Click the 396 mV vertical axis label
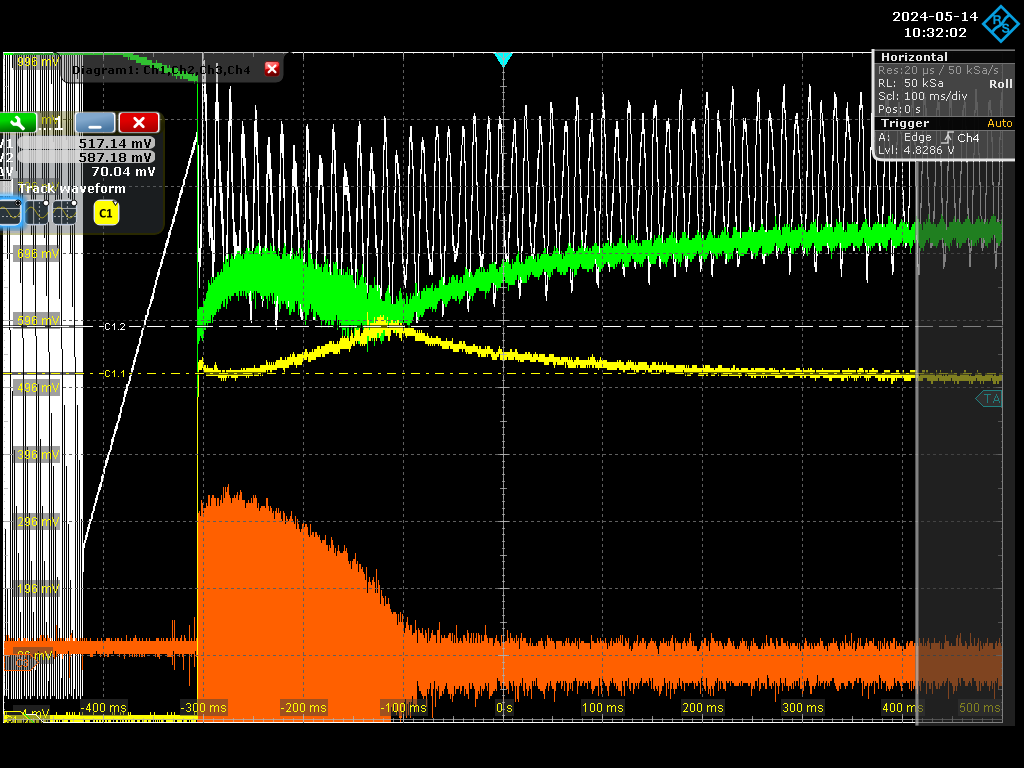 pyautogui.click(x=37, y=455)
